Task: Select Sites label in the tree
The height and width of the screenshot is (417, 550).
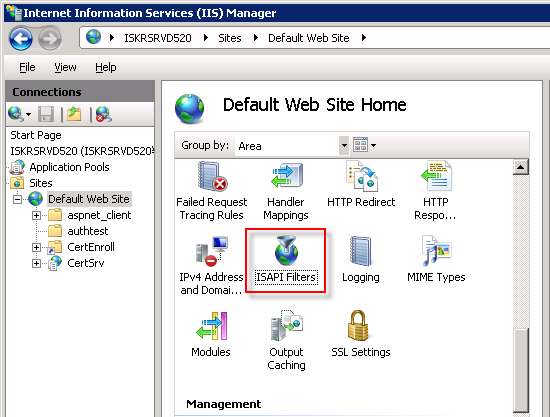Action: click(x=41, y=183)
